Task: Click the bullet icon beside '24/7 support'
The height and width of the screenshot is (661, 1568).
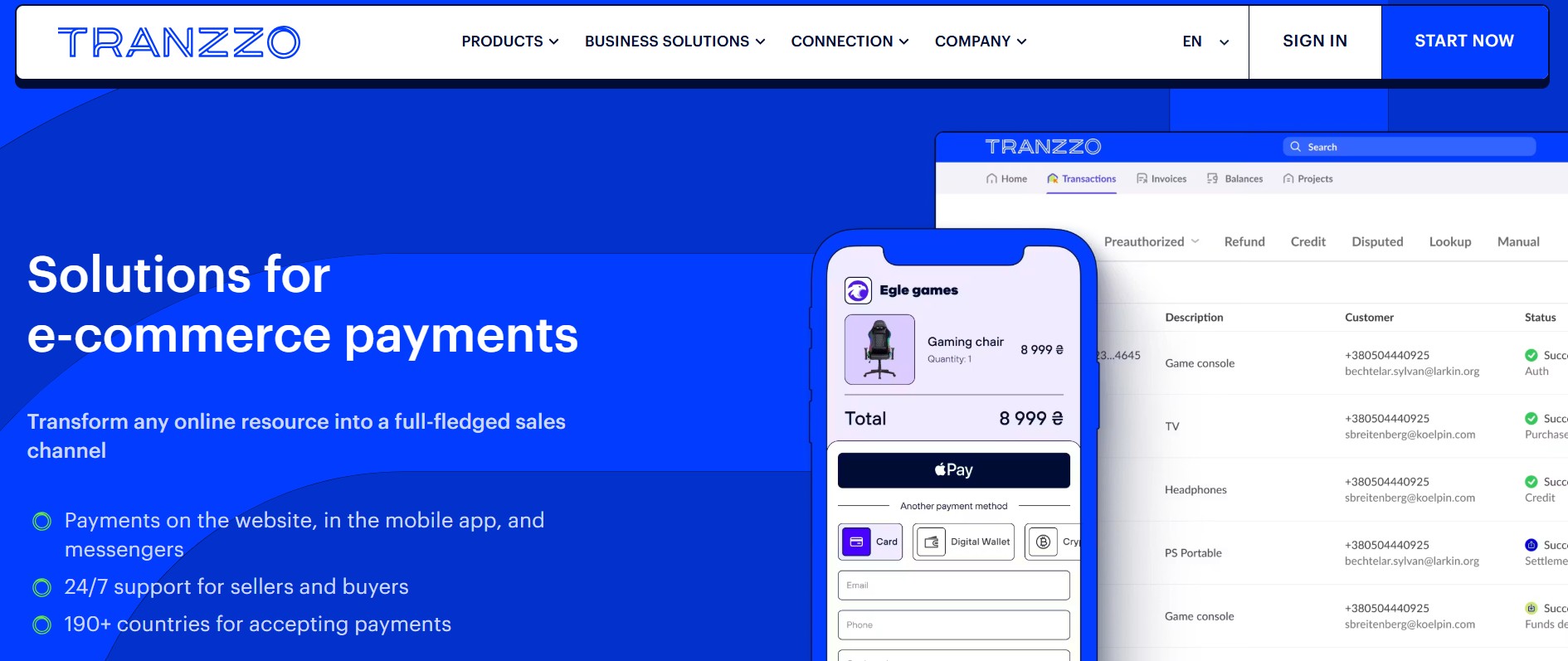Action: coord(41,588)
